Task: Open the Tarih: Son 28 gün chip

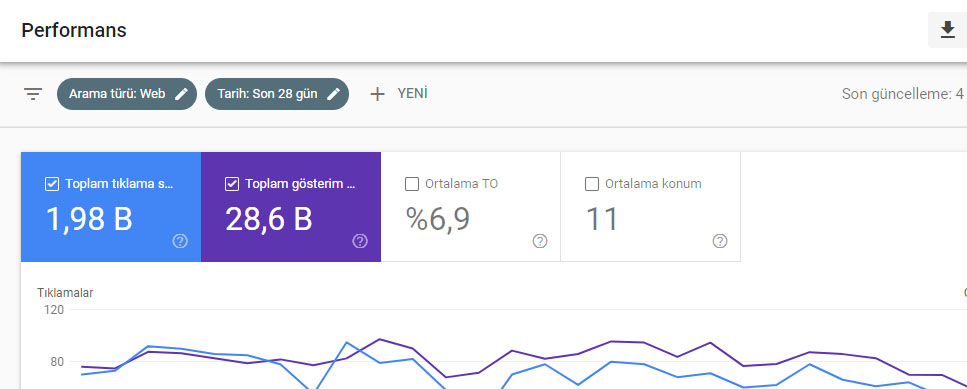Action: [277, 94]
